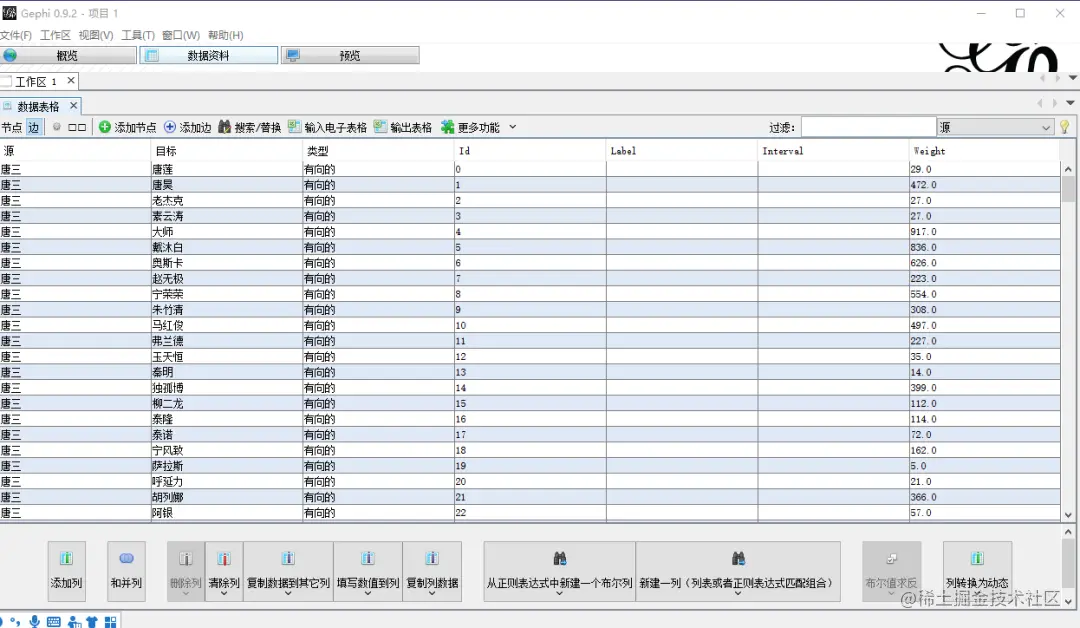Open the 工作区 menu
1080x628 pixels.
[x=55, y=35]
